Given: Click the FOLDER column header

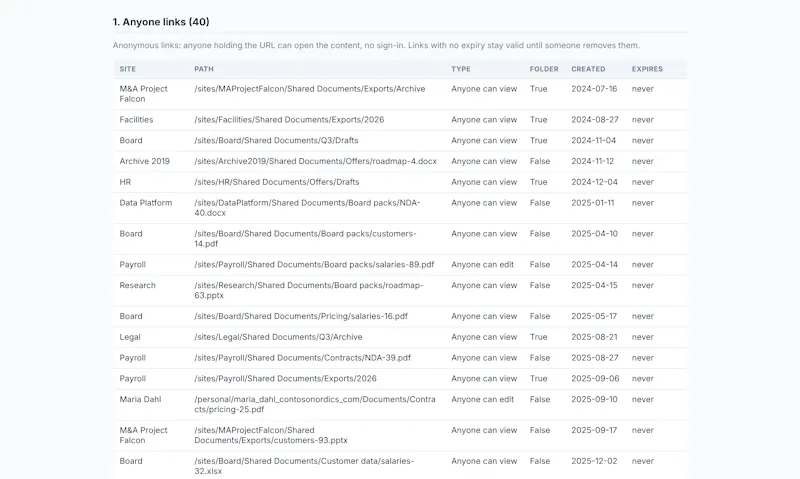Looking at the screenshot, I should pyautogui.click(x=544, y=69).
